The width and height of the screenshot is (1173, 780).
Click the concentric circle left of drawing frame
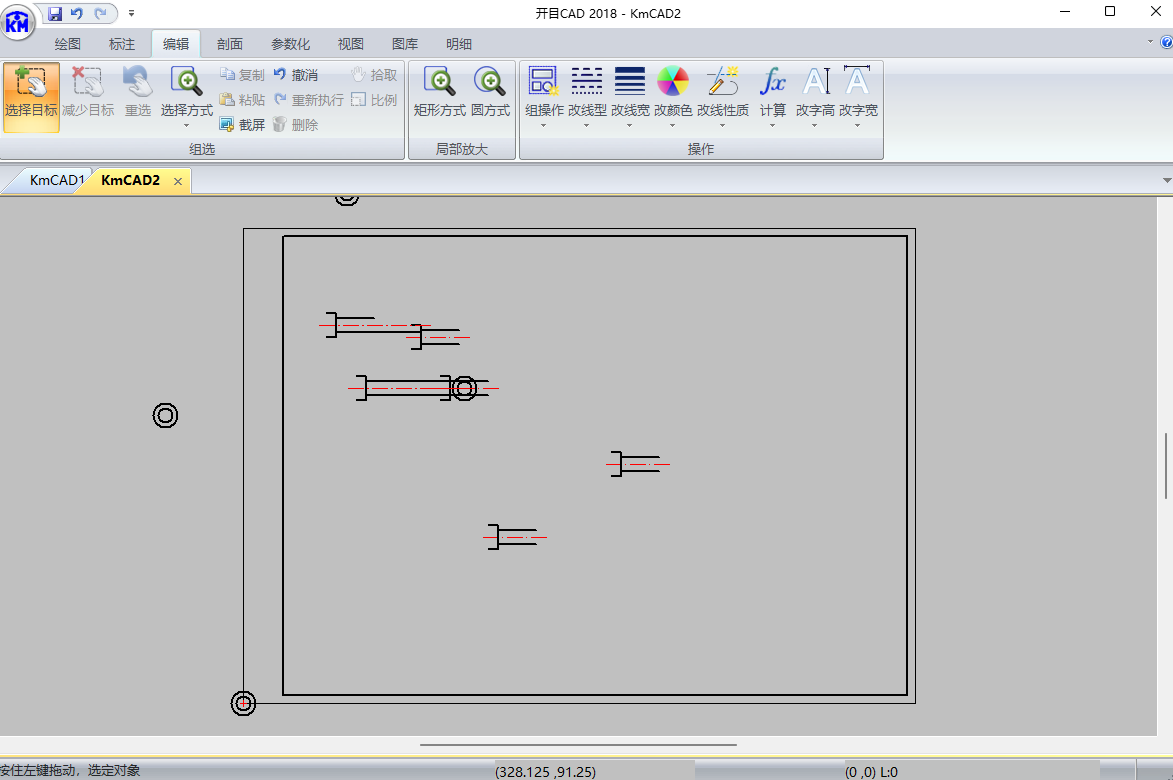coord(165,415)
